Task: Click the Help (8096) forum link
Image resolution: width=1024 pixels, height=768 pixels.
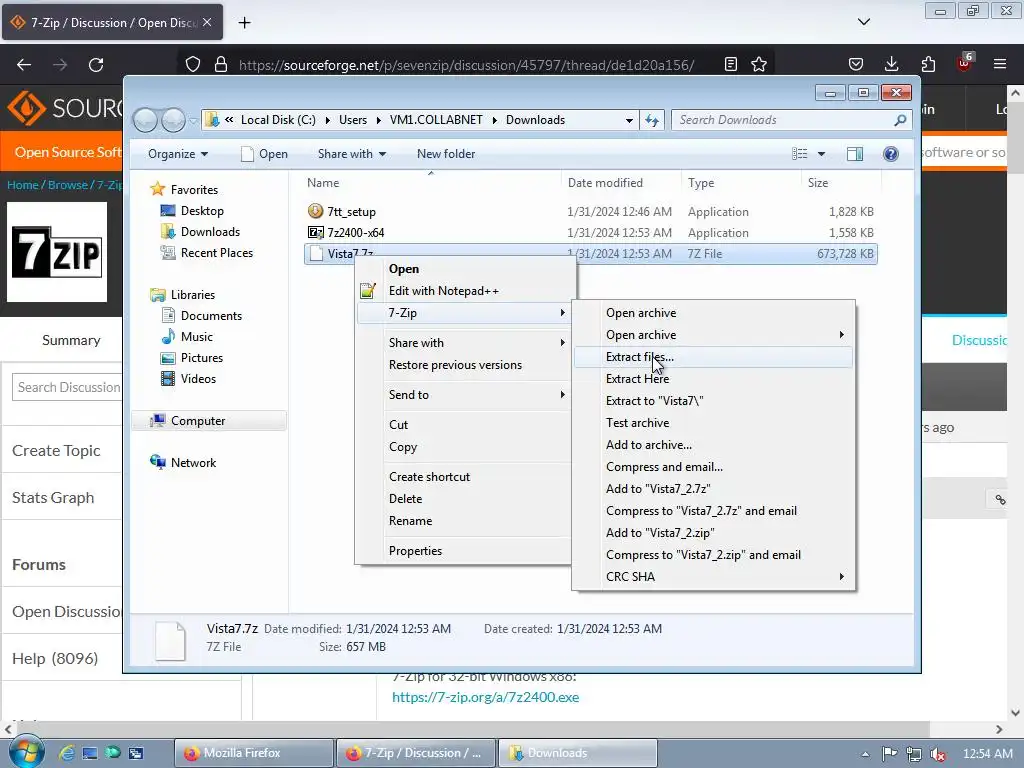Action: pos(55,658)
